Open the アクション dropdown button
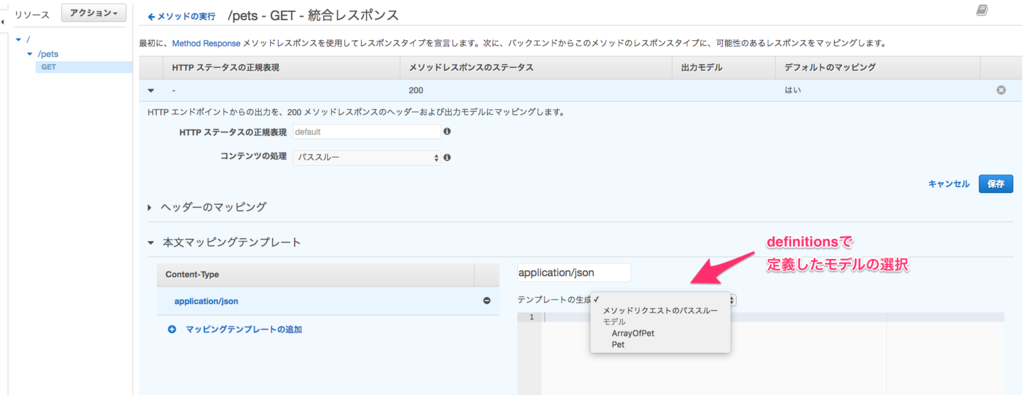Viewport: 1024px width, 395px height. pyautogui.click(x=93, y=13)
